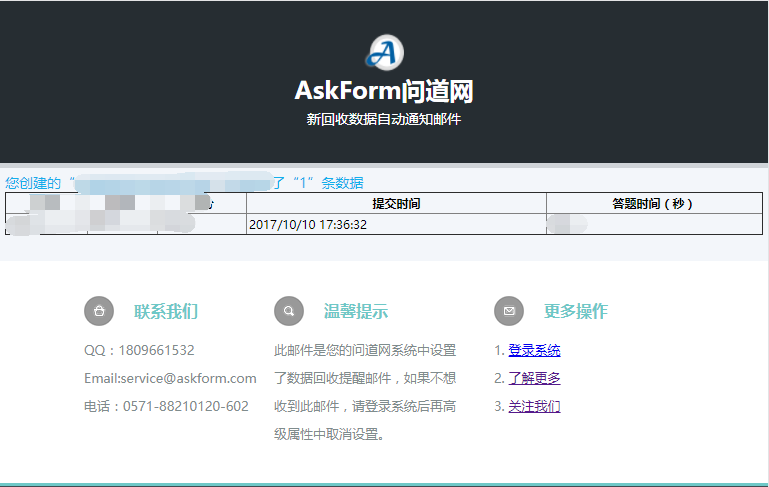The width and height of the screenshot is (769, 487).
Task: Click the 更多操作 heading
Action: (x=576, y=311)
